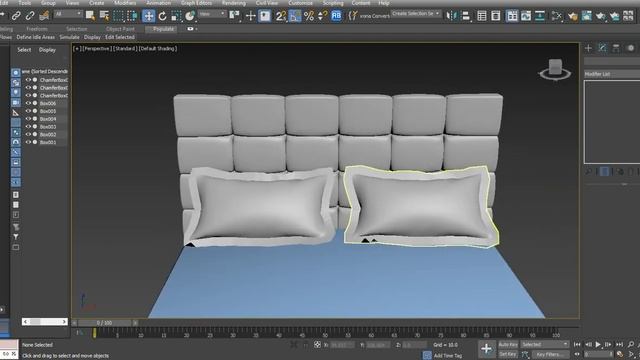Image resolution: width=640 pixels, height=360 pixels.
Task: Click Use Pivot Point Center icon
Action: point(235,16)
